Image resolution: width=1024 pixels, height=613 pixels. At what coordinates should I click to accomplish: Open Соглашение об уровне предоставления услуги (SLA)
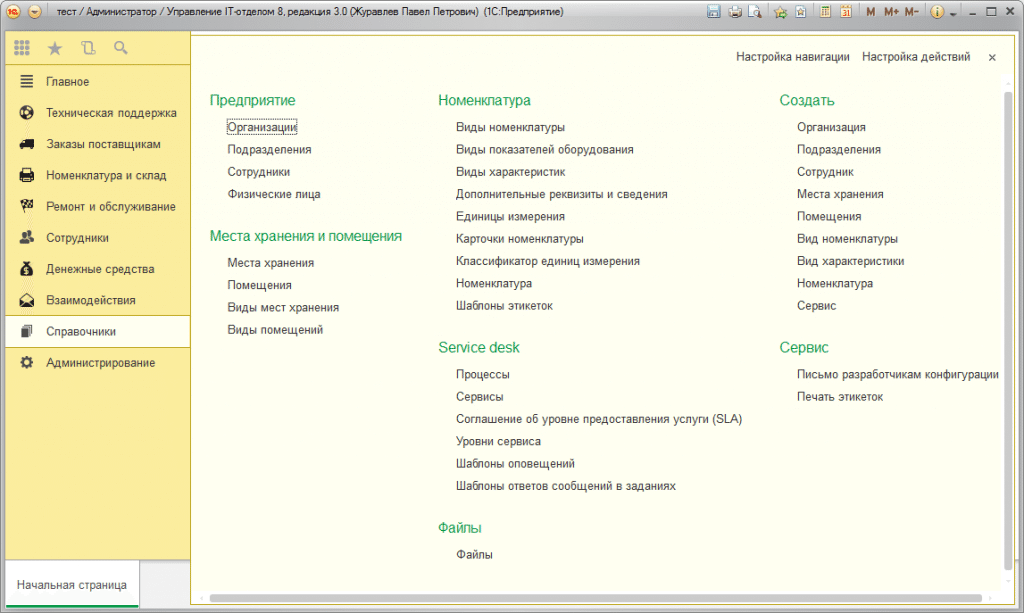(599, 419)
